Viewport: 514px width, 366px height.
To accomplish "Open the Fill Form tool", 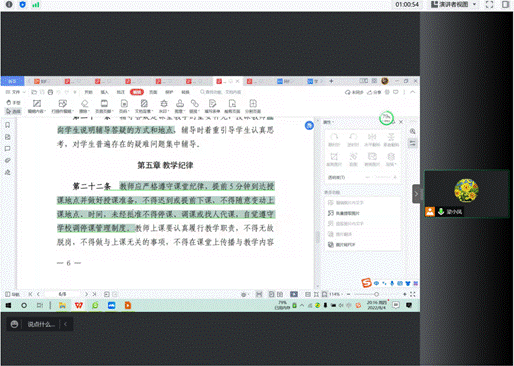I will click(212, 106).
